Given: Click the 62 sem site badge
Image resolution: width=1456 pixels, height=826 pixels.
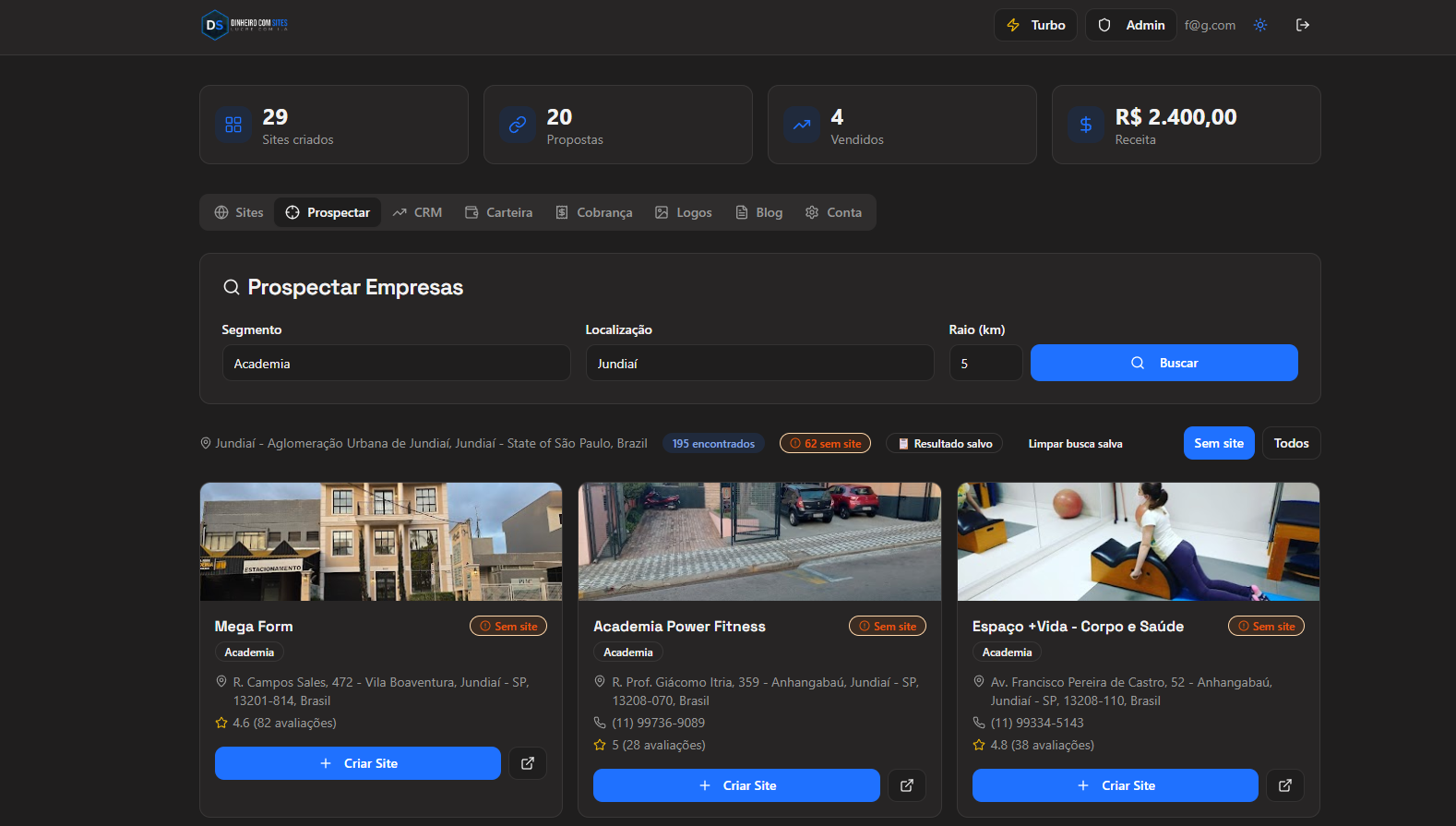Looking at the screenshot, I should pyautogui.click(x=825, y=444).
